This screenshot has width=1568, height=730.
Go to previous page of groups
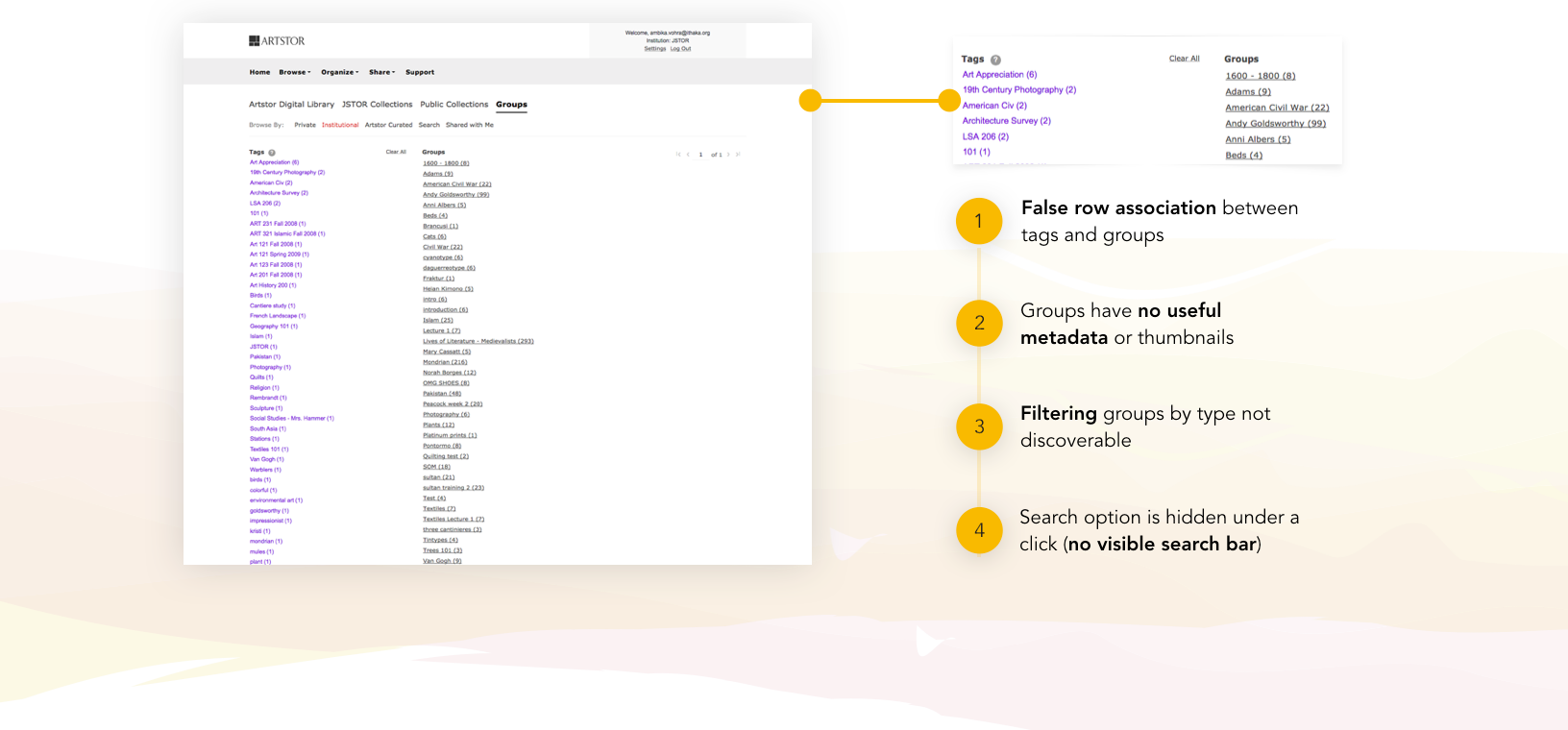(688, 155)
